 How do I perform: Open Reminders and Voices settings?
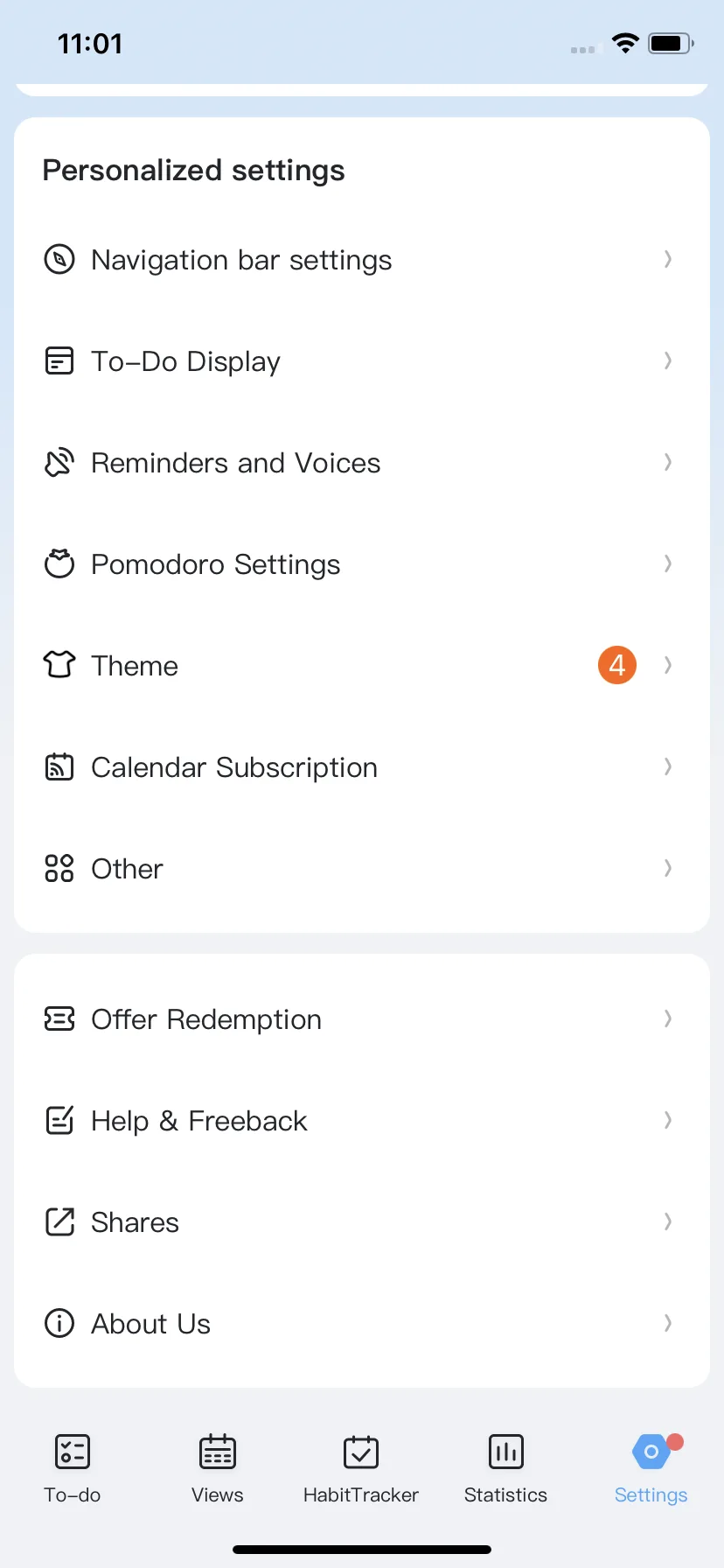point(362,462)
